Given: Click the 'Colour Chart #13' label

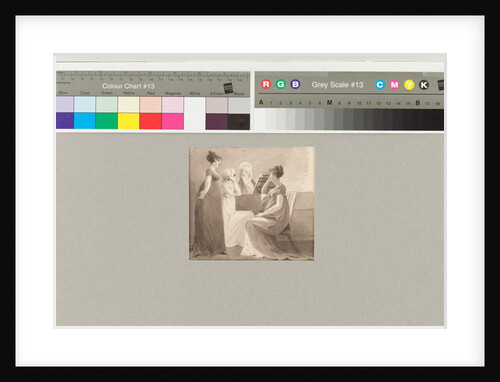Looking at the screenshot, I should (128, 86).
